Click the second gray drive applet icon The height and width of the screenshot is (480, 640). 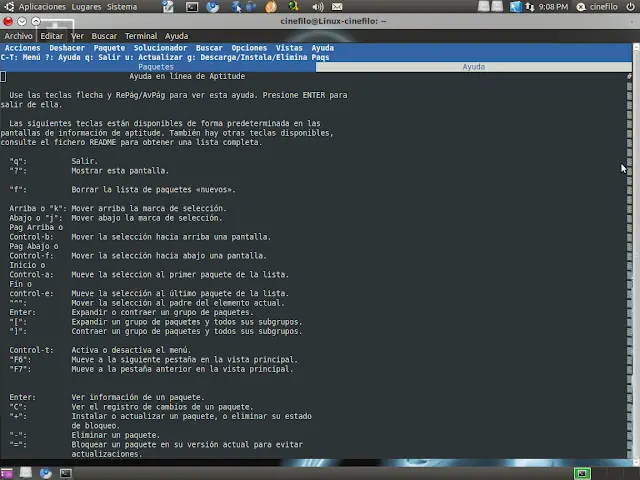tap(497, 6)
